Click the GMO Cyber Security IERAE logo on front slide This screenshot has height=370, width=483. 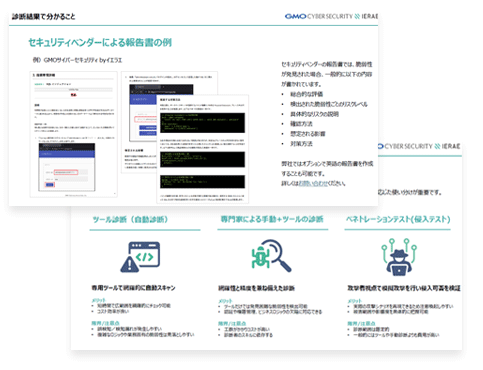[331, 16]
